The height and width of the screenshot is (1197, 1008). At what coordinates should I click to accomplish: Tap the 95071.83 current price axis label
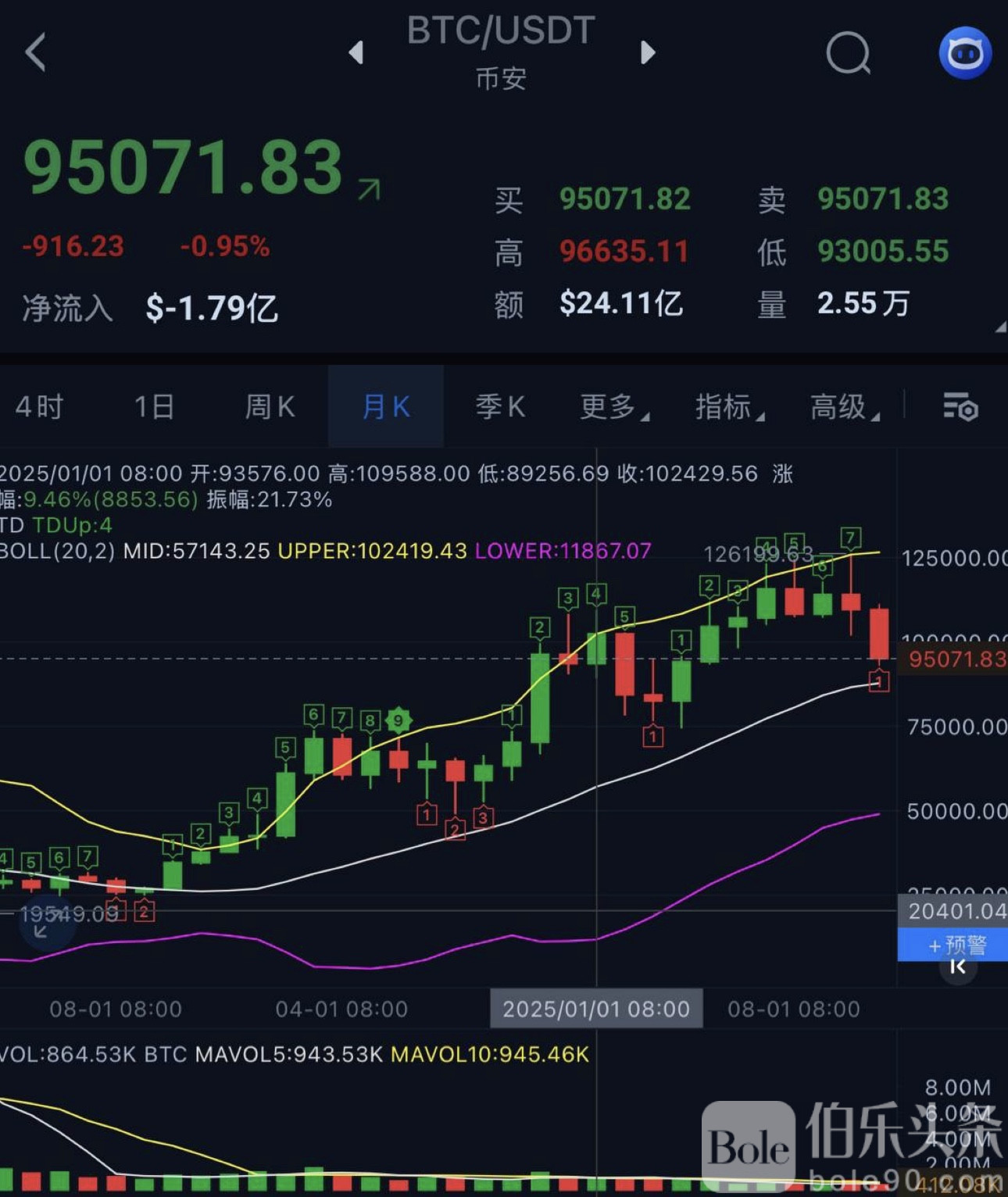click(956, 659)
